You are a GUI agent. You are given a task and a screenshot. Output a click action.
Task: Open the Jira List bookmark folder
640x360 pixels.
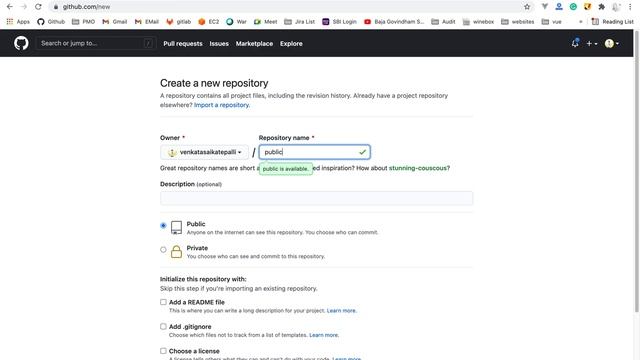pyautogui.click(x=299, y=22)
